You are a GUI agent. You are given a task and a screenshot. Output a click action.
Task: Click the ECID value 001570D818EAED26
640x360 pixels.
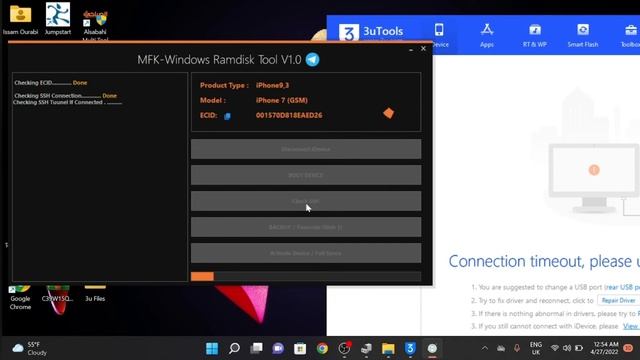click(289, 115)
